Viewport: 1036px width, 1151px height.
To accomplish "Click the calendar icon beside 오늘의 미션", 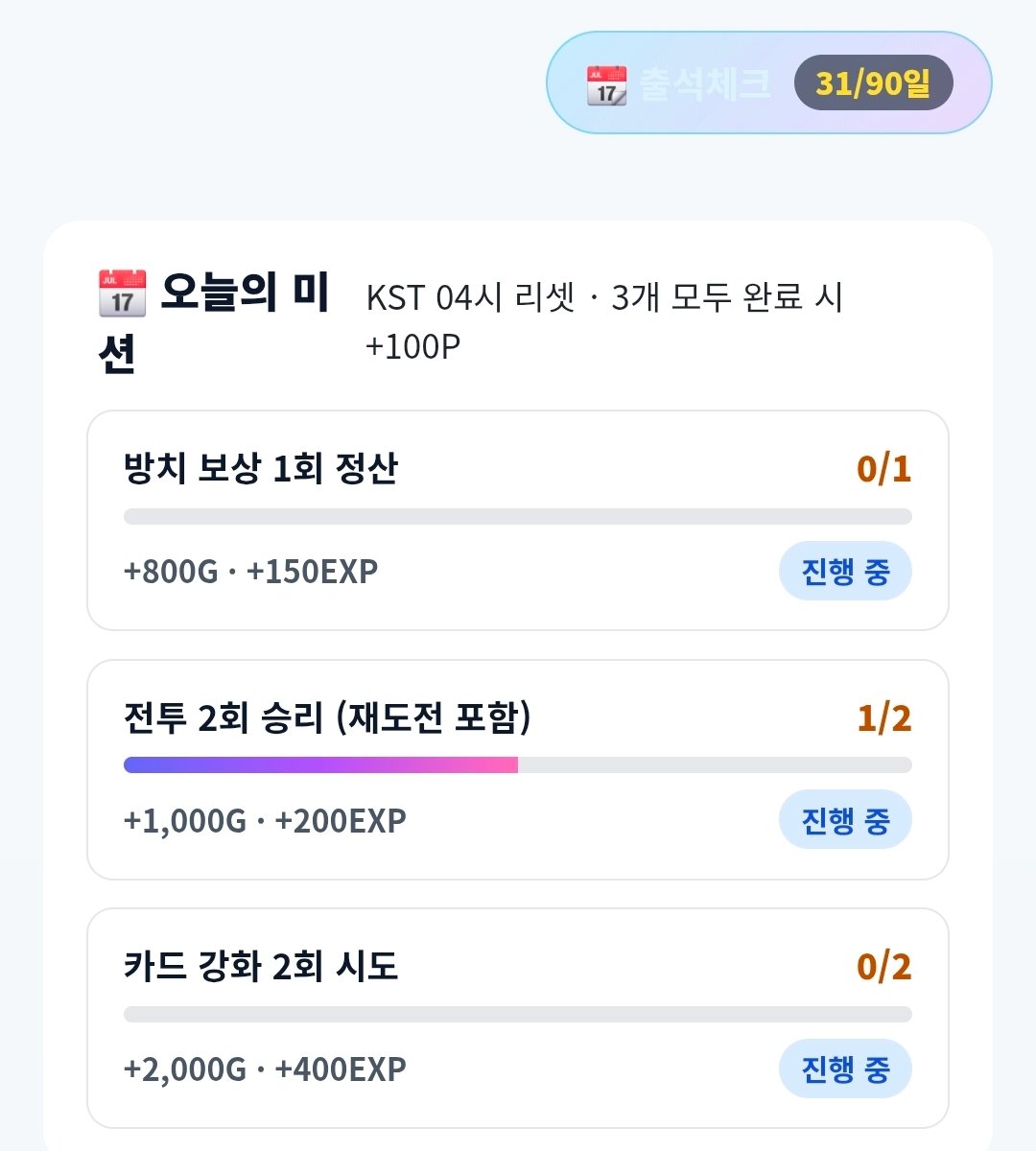I will pos(122,293).
